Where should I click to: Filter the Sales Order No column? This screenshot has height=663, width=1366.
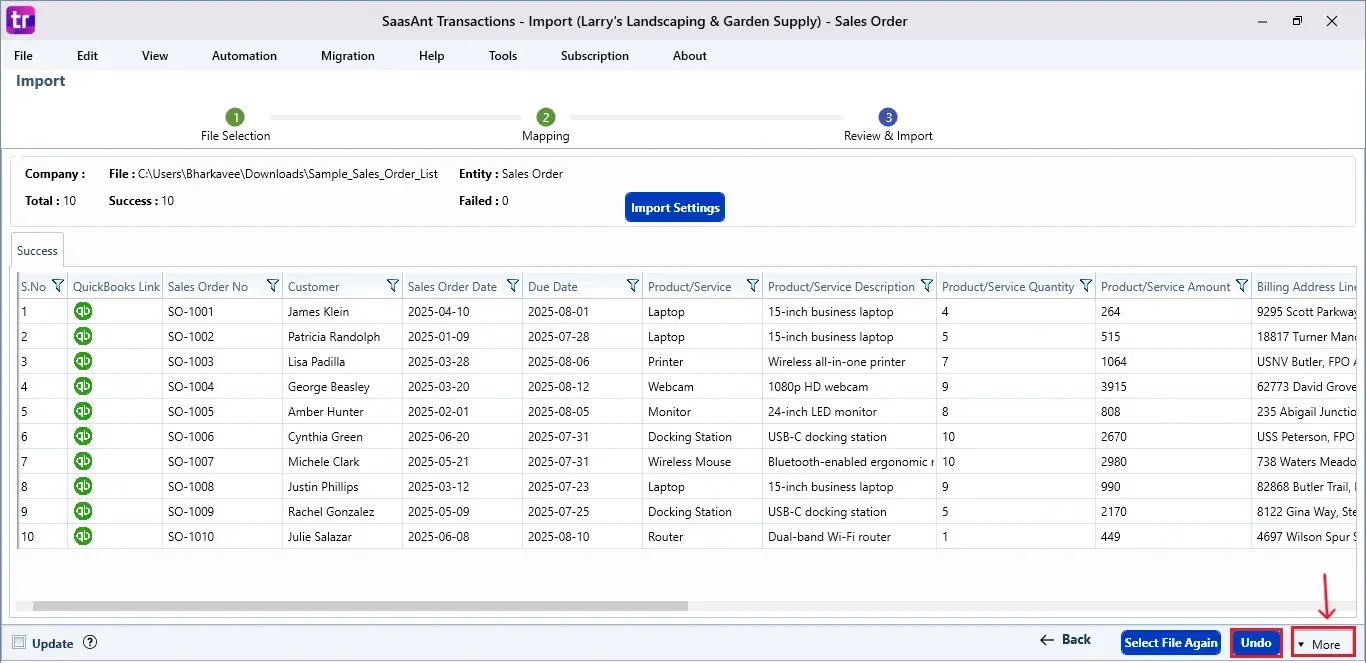click(x=272, y=286)
